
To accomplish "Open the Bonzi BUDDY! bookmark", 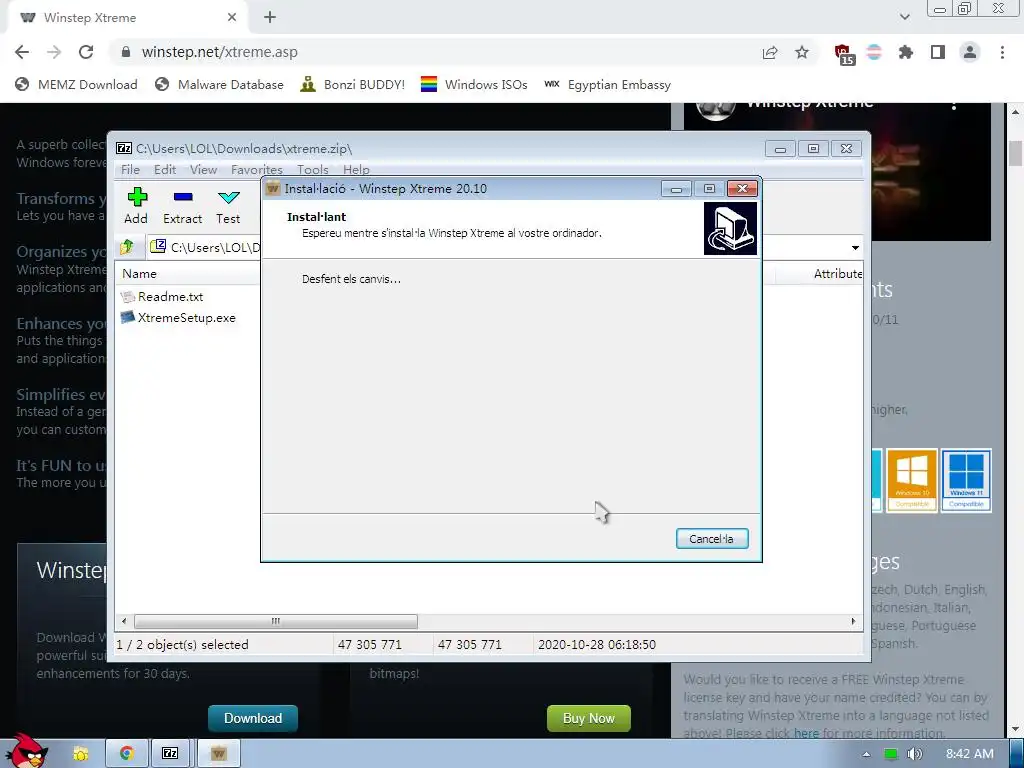I will (353, 84).
